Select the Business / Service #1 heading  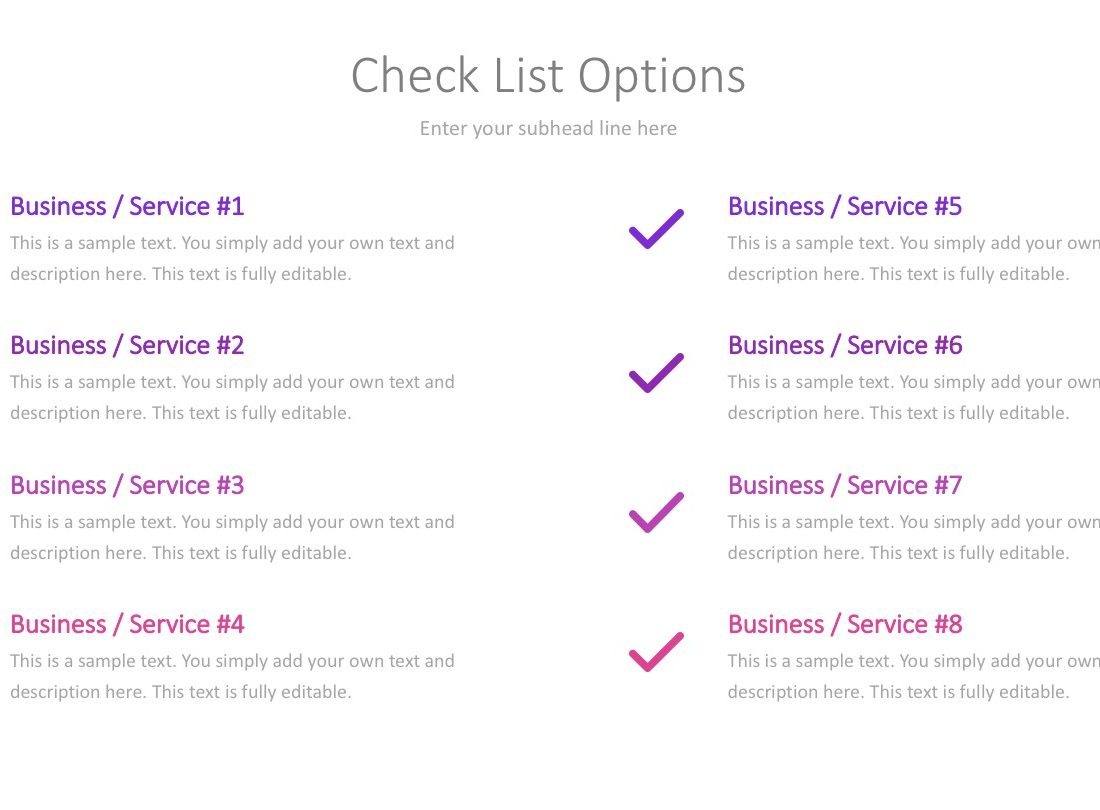[127, 206]
